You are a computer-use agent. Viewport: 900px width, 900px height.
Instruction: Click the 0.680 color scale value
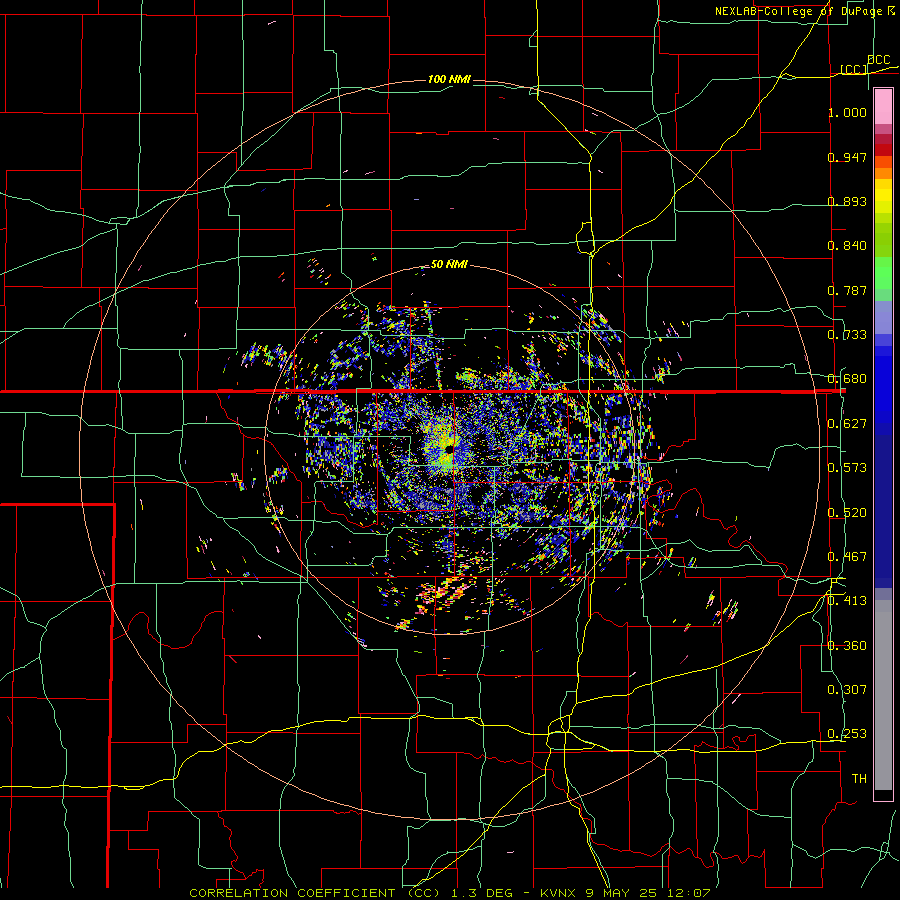tap(847, 379)
